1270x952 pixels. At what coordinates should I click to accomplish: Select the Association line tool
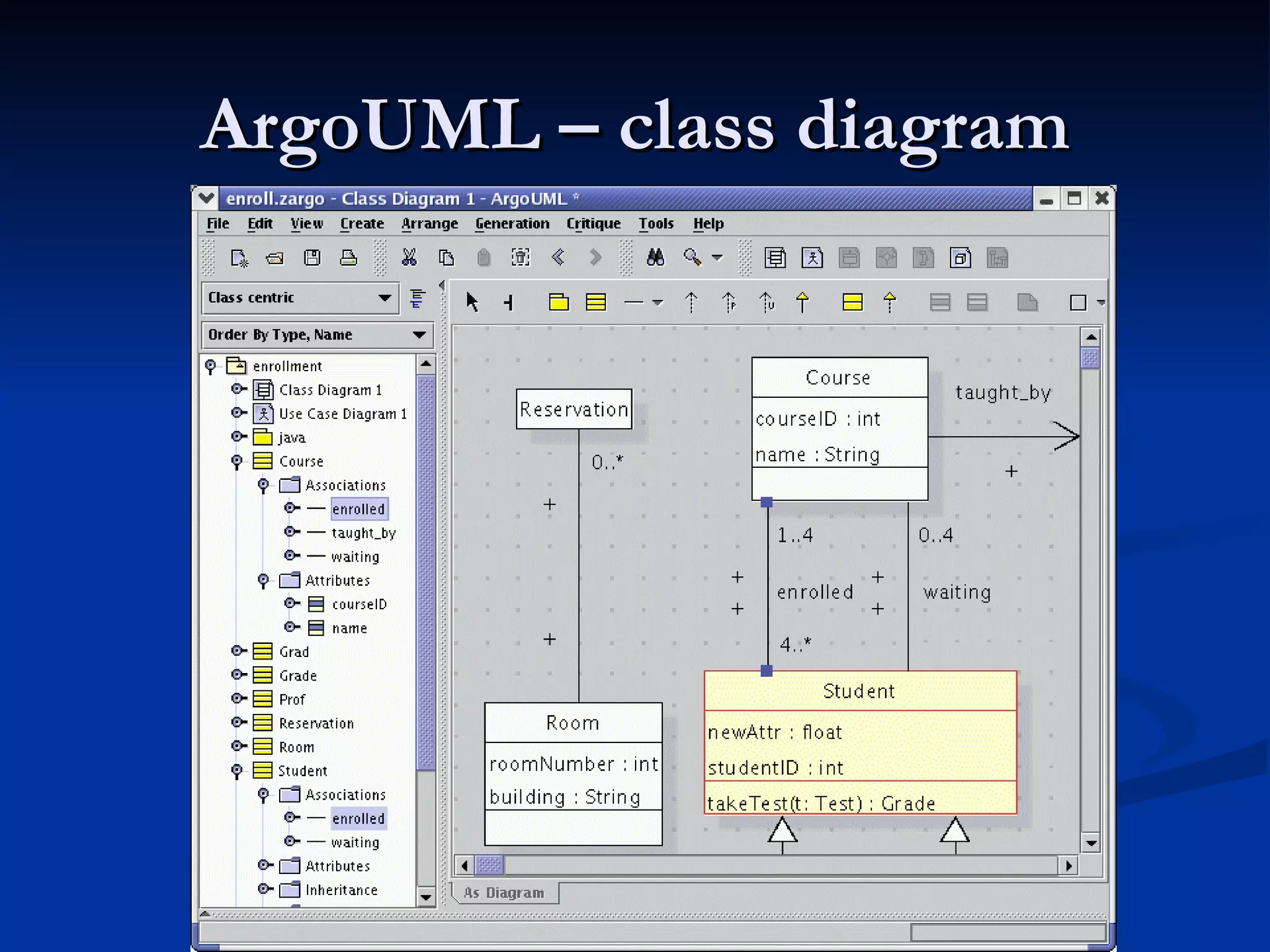click(634, 302)
